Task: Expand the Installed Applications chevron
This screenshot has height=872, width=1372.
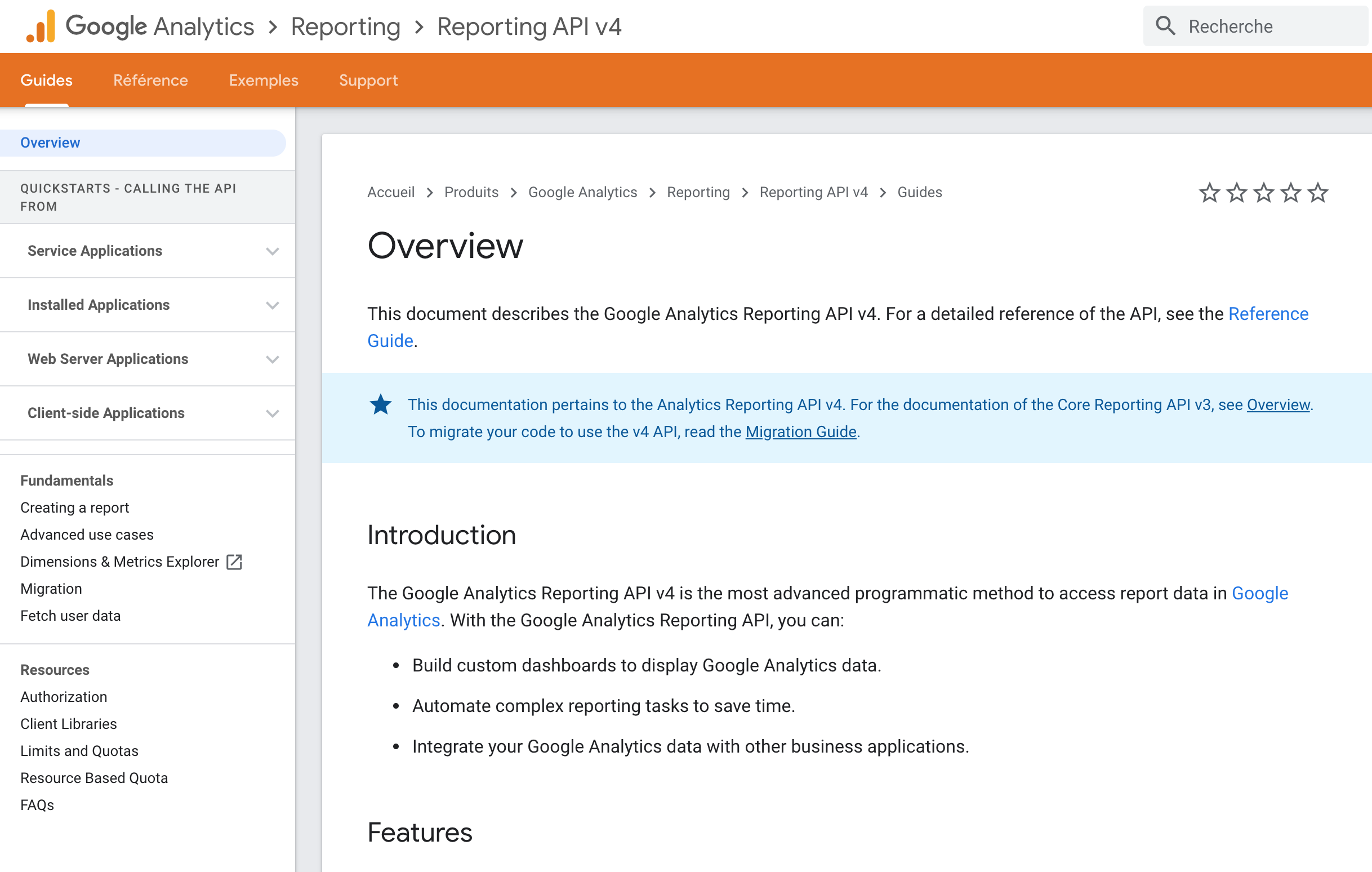Action: click(273, 305)
